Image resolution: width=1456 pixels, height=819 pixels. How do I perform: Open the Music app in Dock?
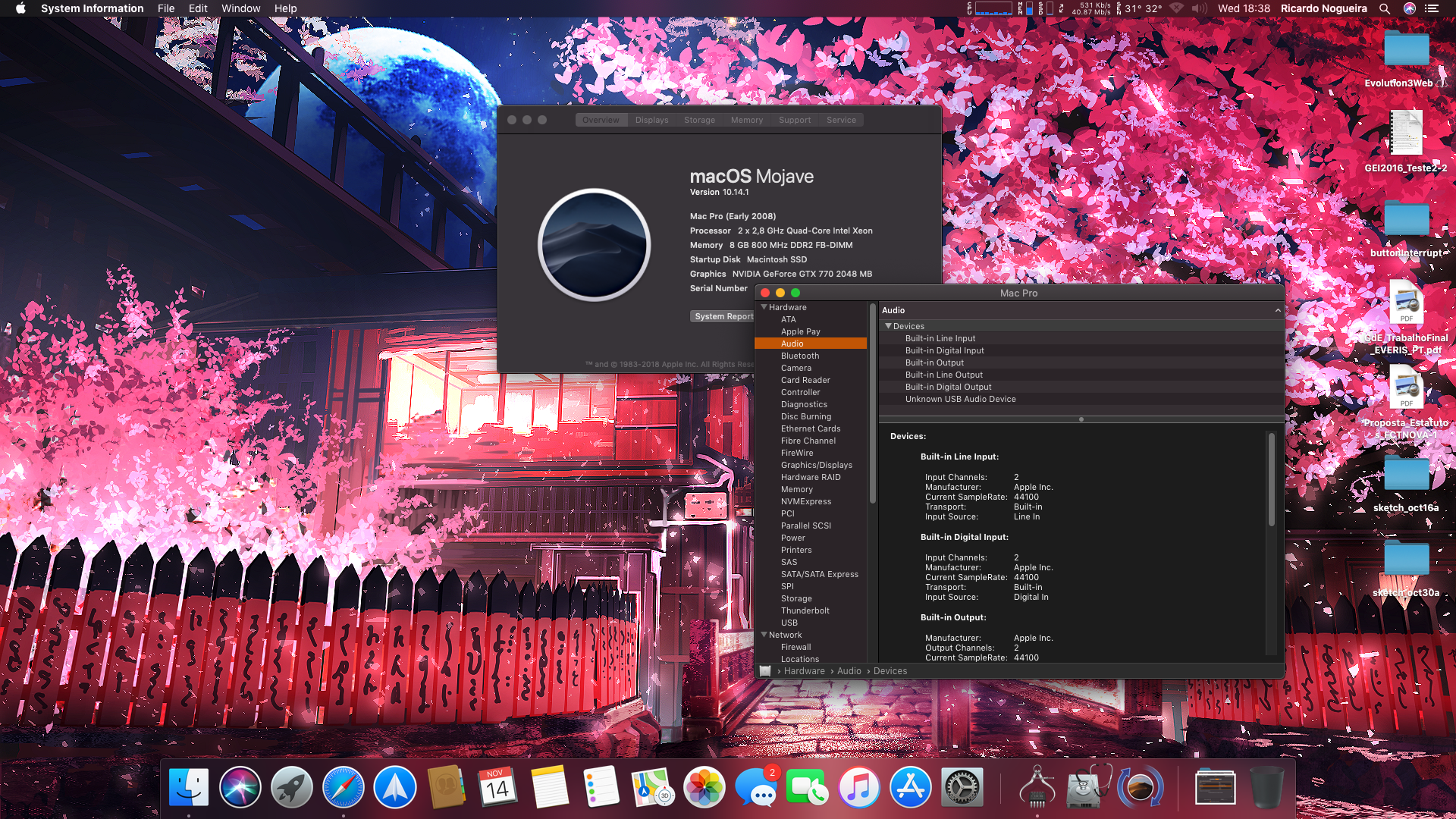click(x=858, y=787)
